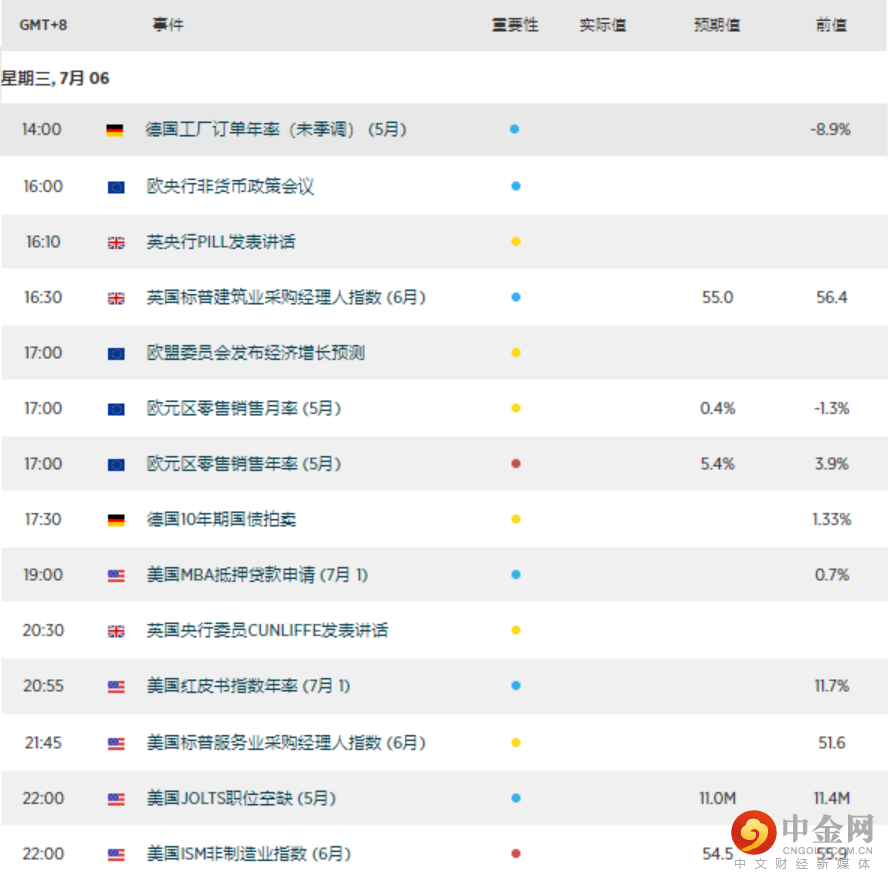Click the red importance dot for 美国ISM非制造业指数
The width and height of the screenshot is (888, 882).
point(516,854)
